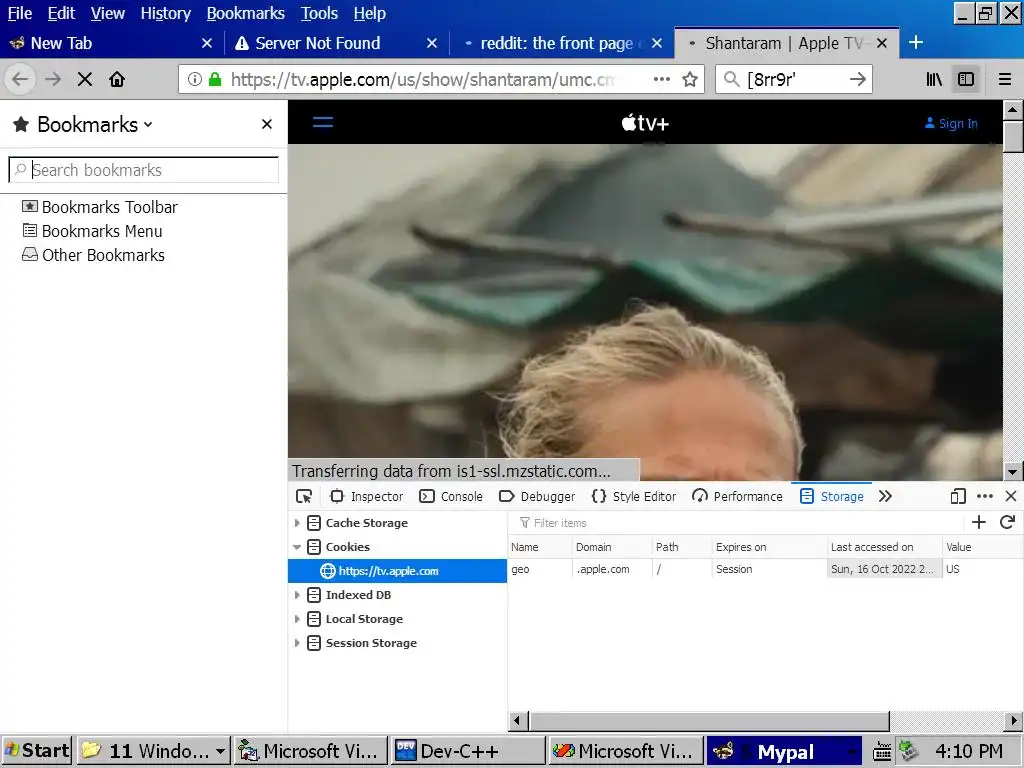This screenshot has width=1024, height=768.
Task: Open the Performance devtools tab
Action: [x=737, y=496]
